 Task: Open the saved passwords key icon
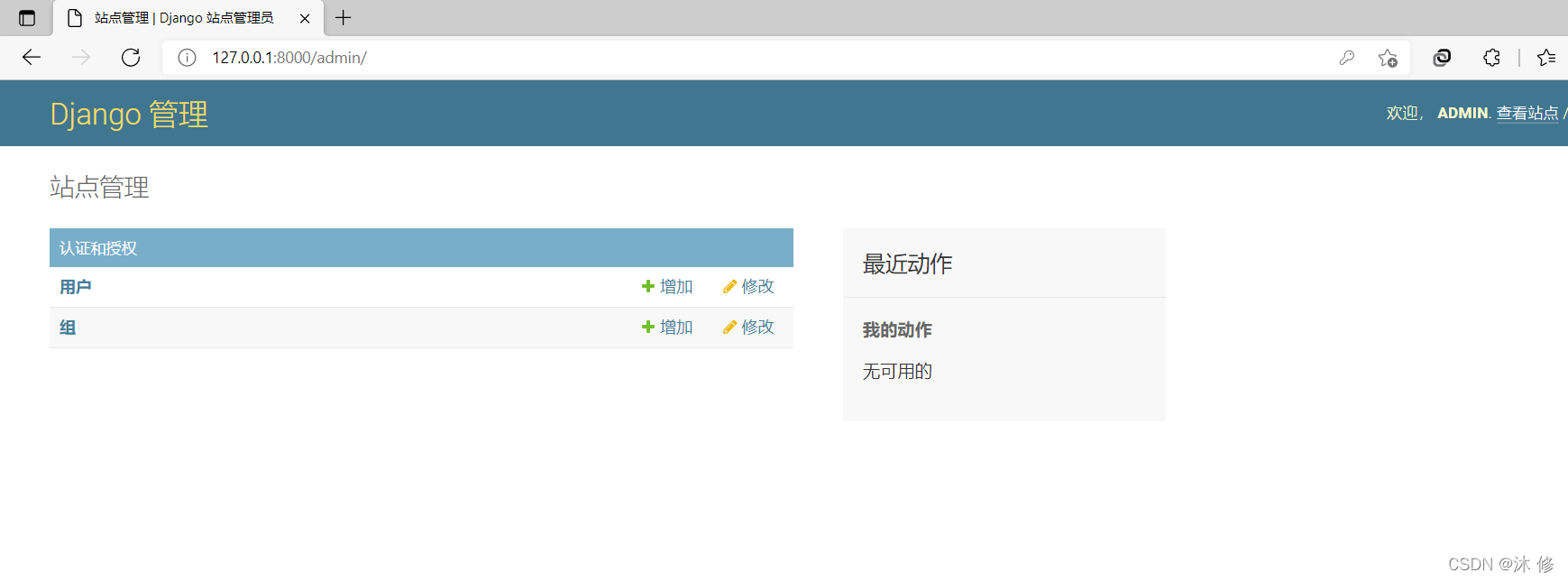(x=1346, y=58)
